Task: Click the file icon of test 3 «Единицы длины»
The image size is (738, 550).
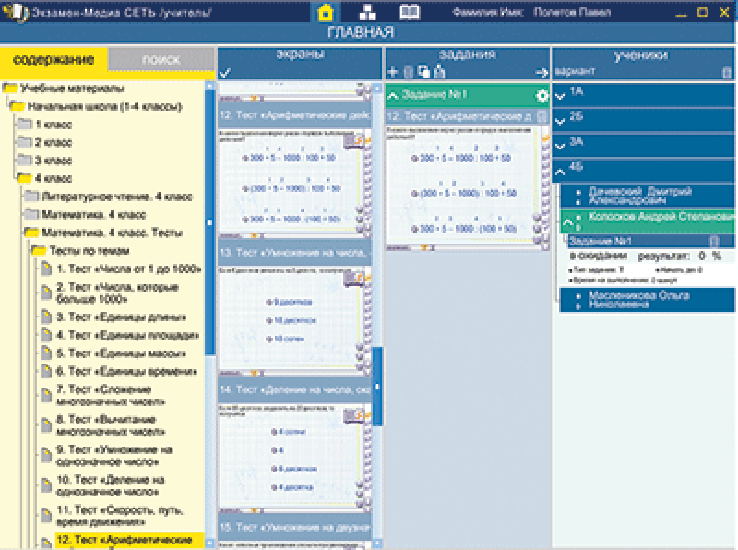Action: [x=46, y=317]
